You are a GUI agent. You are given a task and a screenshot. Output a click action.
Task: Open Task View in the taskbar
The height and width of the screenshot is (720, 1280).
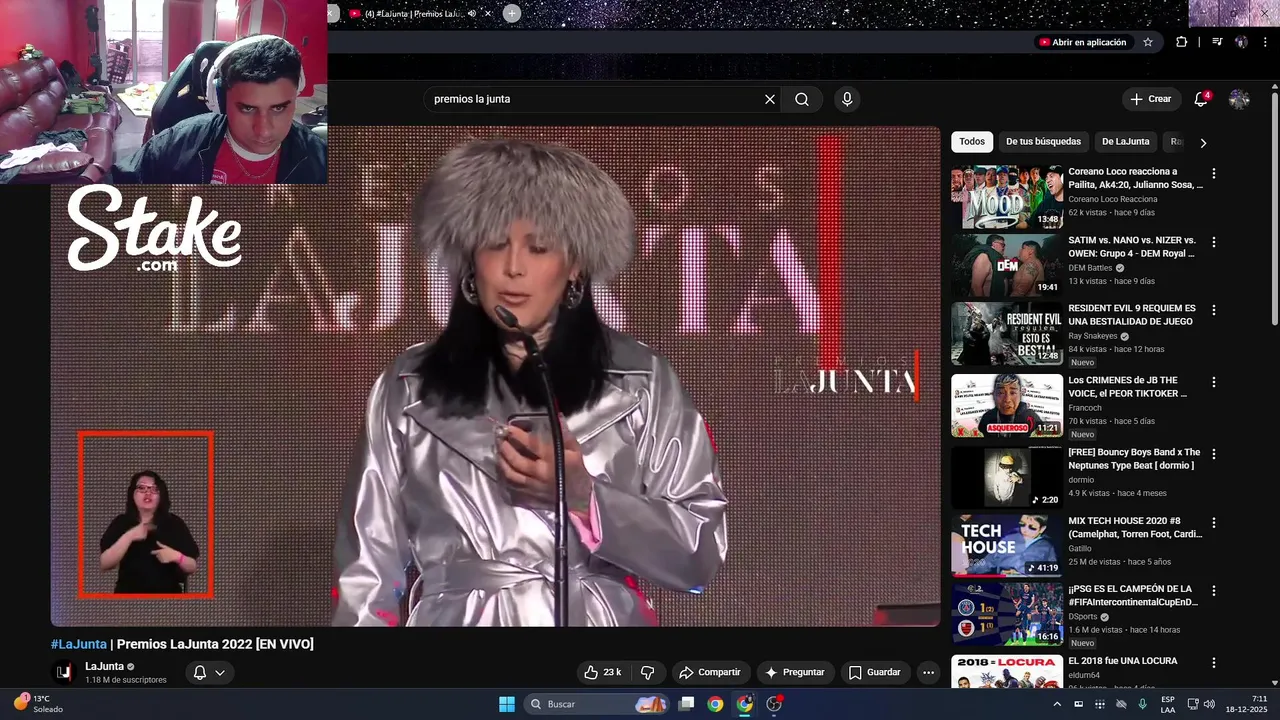(x=686, y=704)
